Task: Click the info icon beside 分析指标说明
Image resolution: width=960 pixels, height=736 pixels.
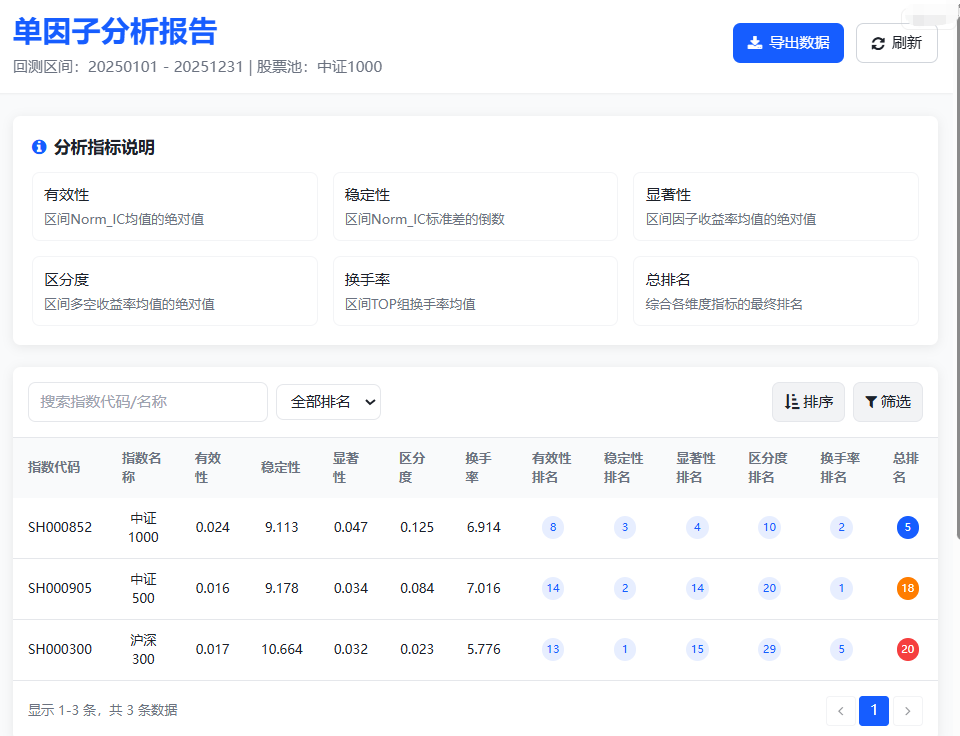Action: (39, 147)
